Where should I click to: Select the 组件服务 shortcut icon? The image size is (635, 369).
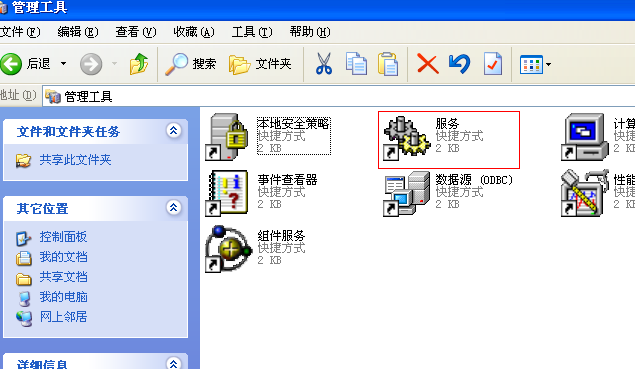pos(228,248)
